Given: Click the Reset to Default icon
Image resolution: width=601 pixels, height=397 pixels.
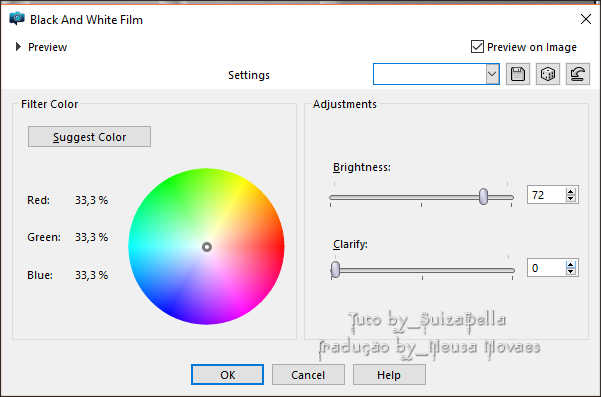Looking at the screenshot, I should 578,74.
